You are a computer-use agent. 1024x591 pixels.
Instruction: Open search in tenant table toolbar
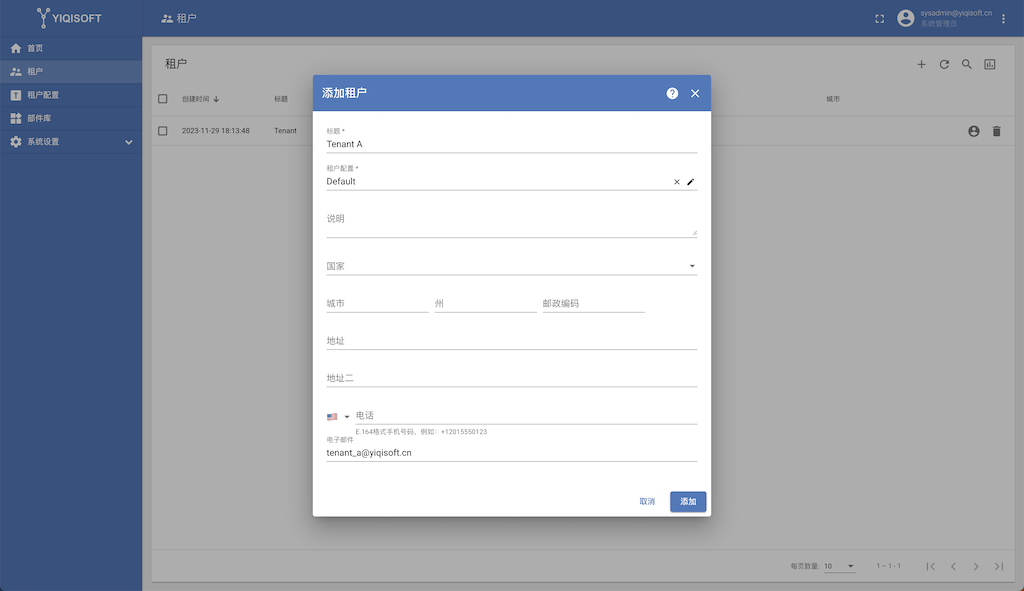click(967, 64)
